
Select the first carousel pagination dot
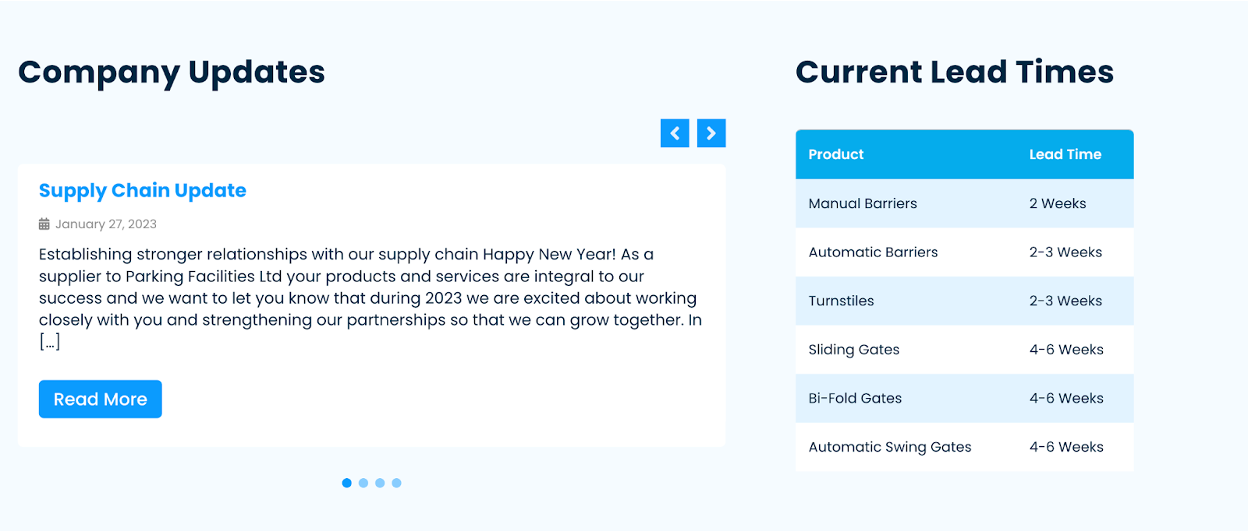pos(347,483)
